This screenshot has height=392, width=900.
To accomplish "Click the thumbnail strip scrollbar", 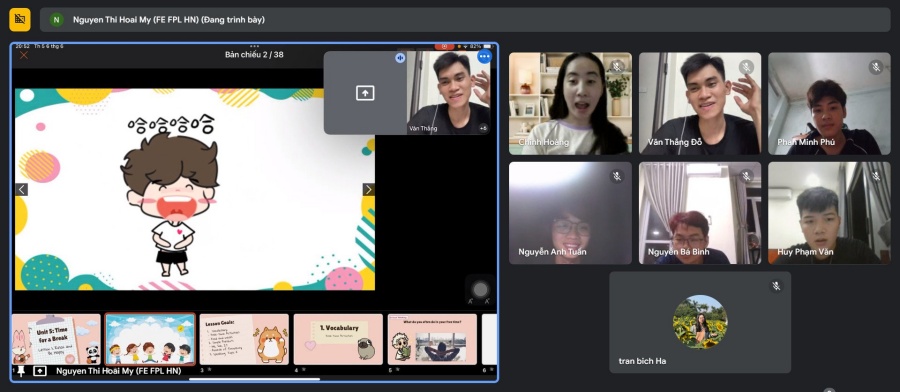I will (x=254, y=379).
